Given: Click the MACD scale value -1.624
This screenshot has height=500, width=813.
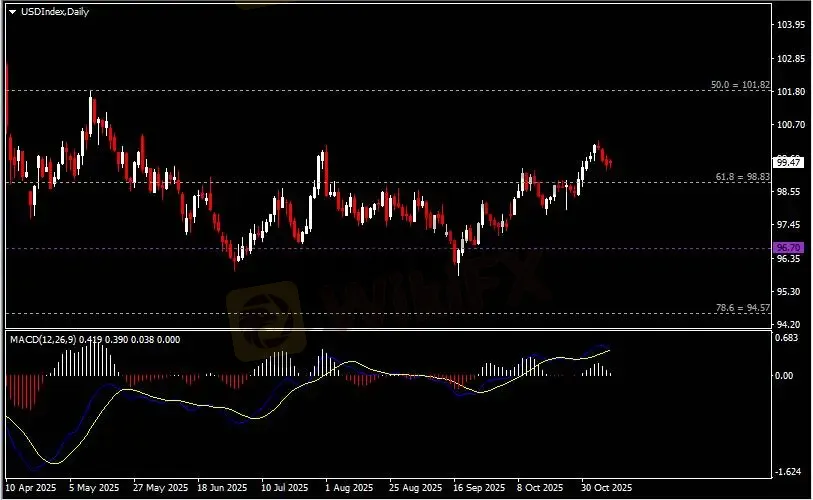Looking at the screenshot, I should click(788, 471).
